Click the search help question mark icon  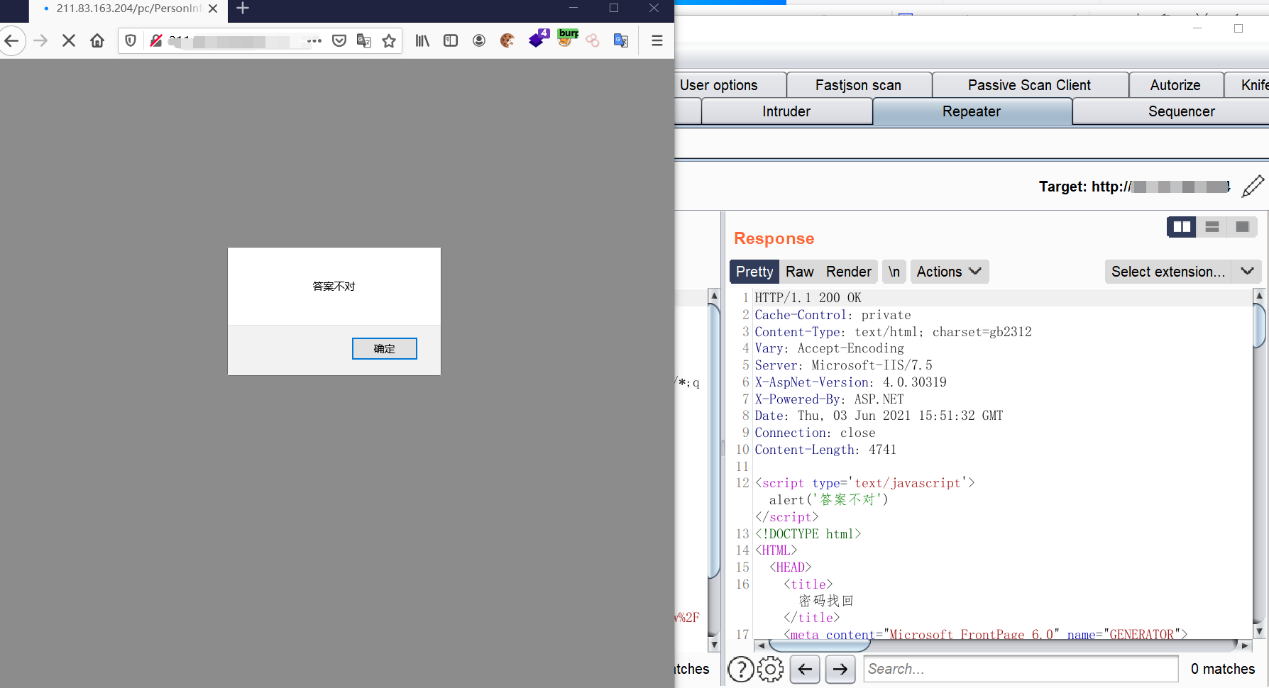(740, 669)
